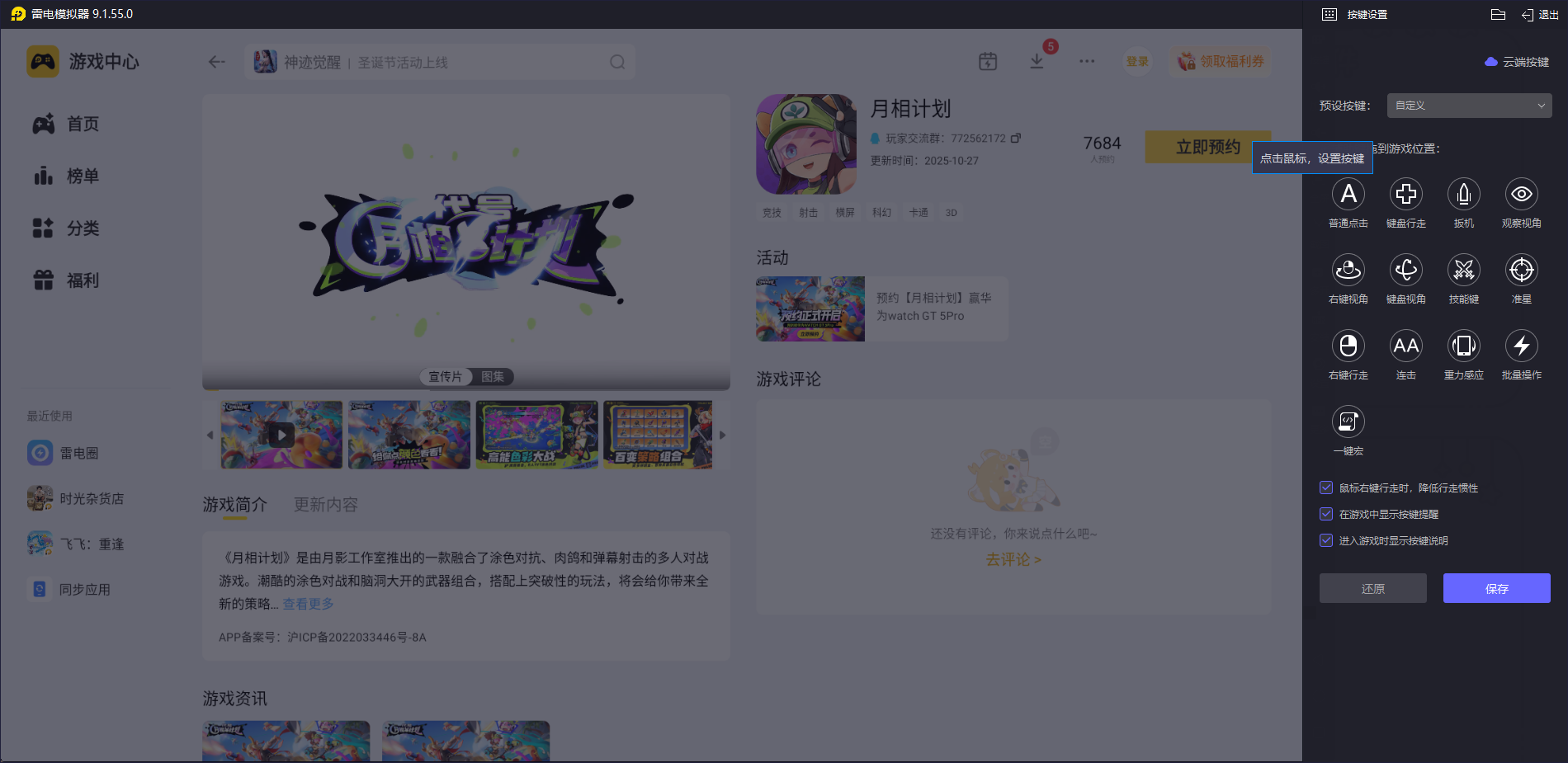The image size is (1568, 763).
Task: Switch to the 宣传片 trailer tab
Action: (446, 377)
